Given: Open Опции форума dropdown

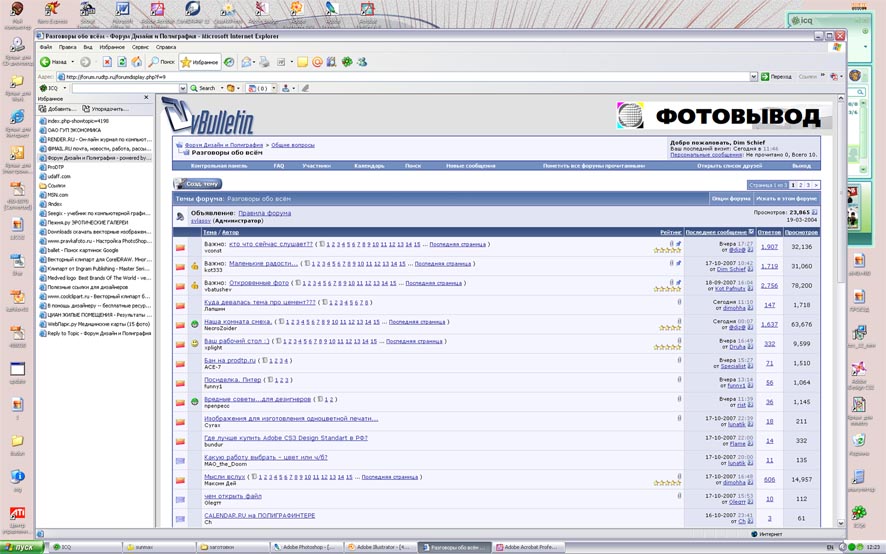Looking at the screenshot, I should [731, 198].
